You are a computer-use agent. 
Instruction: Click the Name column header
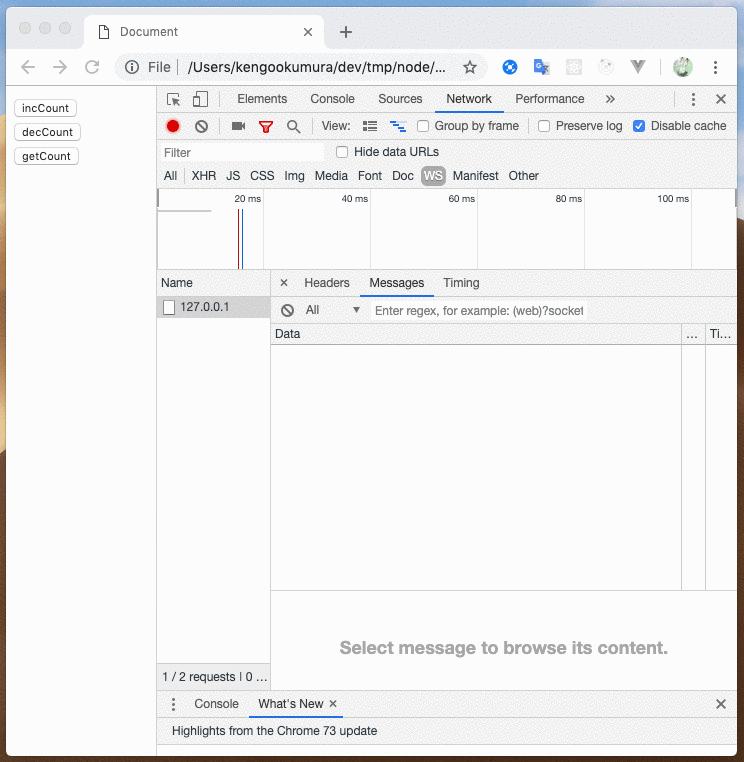click(x=213, y=283)
